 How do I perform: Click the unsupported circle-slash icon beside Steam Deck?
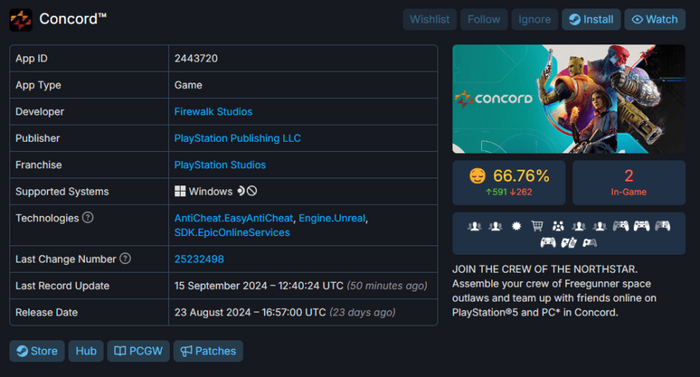252,191
